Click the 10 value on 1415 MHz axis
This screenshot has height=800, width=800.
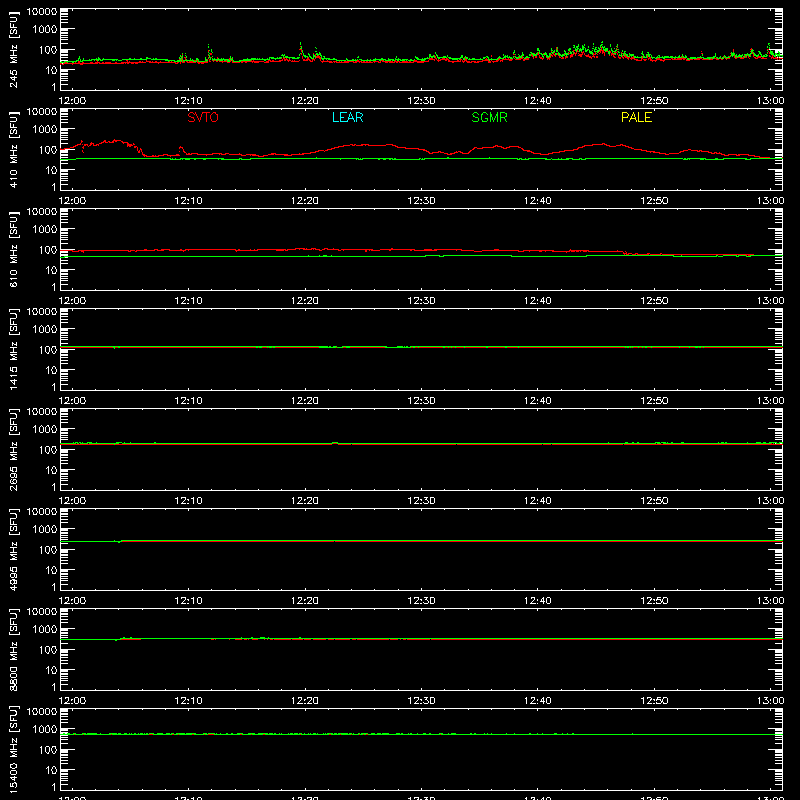pyautogui.click(x=51, y=370)
